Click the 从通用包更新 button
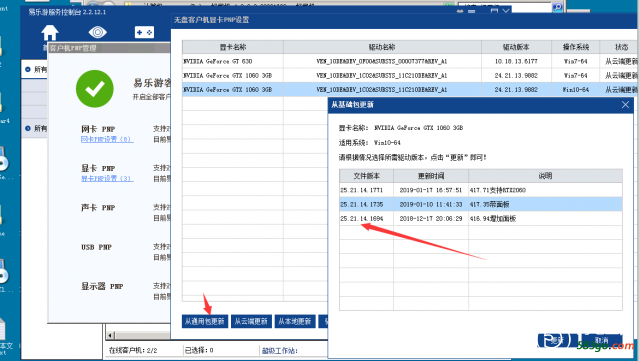640x361 pixels. coord(204,321)
